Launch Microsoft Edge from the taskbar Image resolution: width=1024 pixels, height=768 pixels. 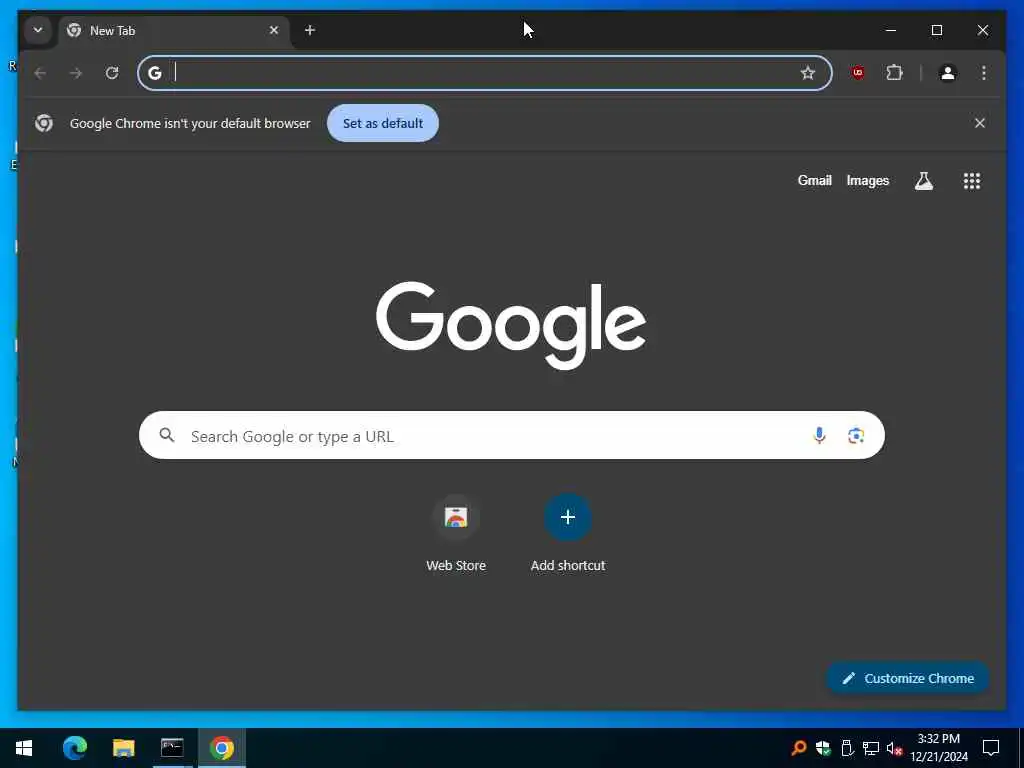[x=74, y=748]
